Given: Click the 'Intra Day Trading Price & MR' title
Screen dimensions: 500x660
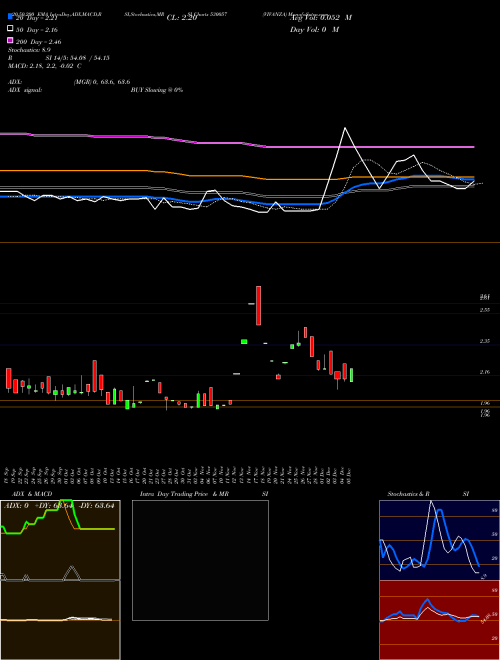Looking at the screenshot, I should pyautogui.click(x=185, y=494).
